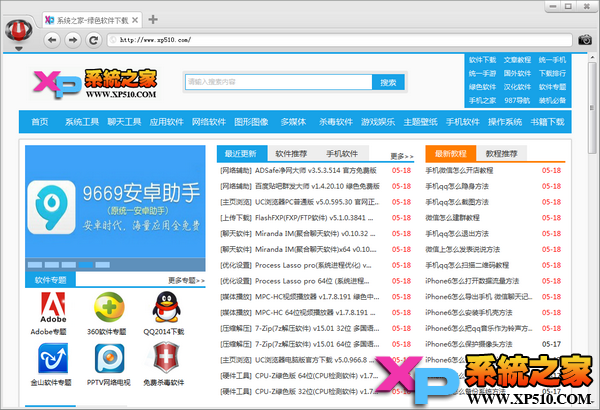Screen dimensions: 600x410
Task: Switch to 手机软件 tab in list
Action: (x=342, y=154)
